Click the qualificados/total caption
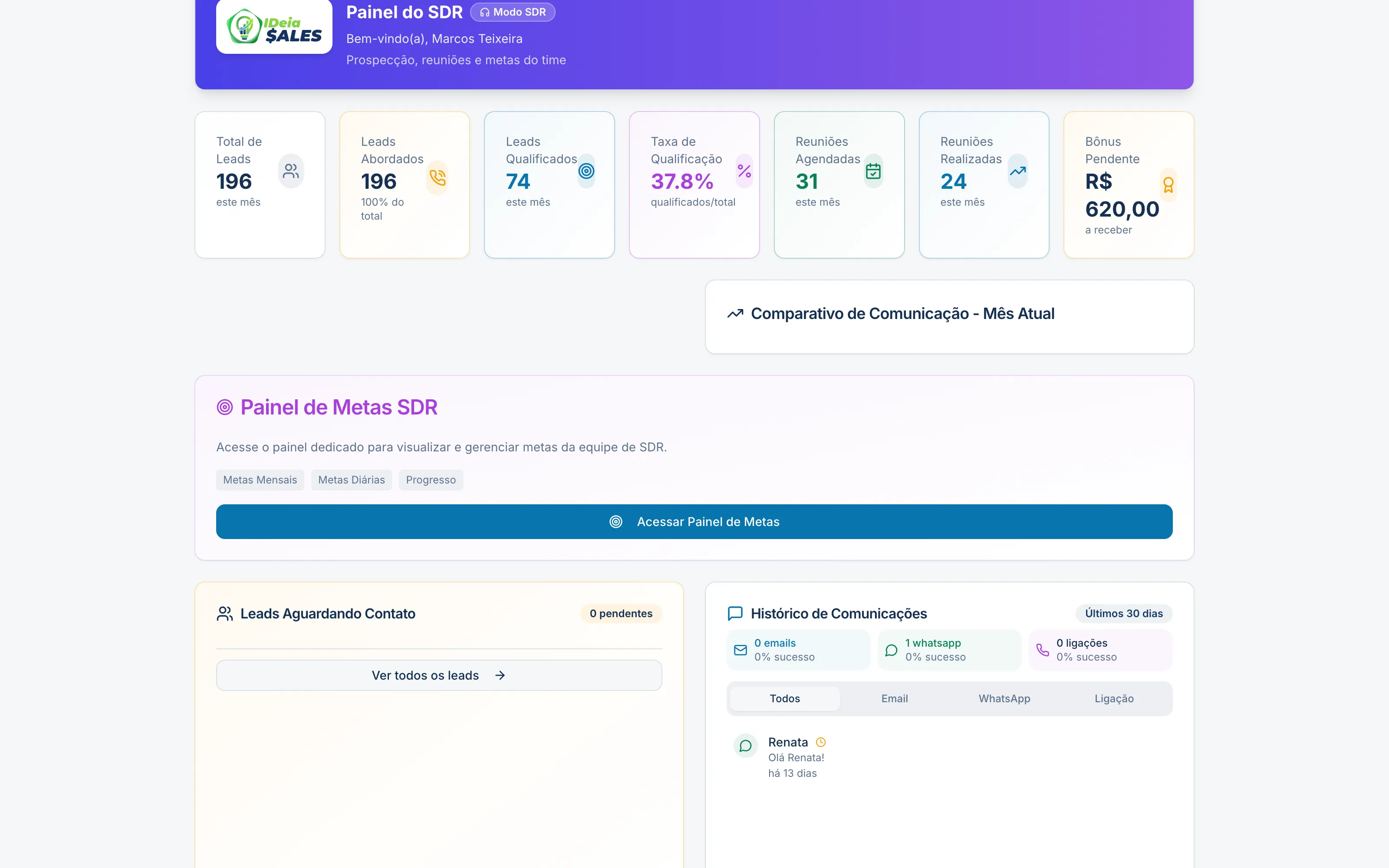The width and height of the screenshot is (1389, 868). pyautogui.click(x=693, y=202)
